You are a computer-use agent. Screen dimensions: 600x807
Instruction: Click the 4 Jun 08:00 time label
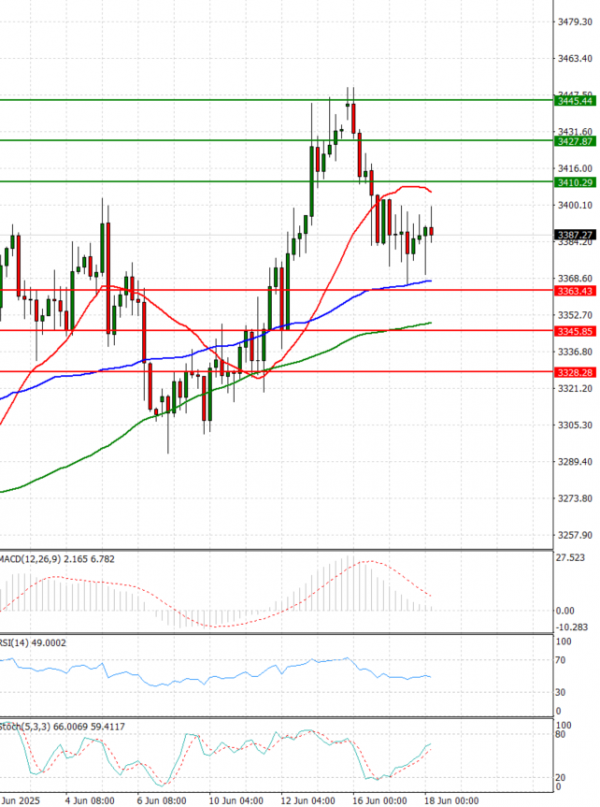89,800
